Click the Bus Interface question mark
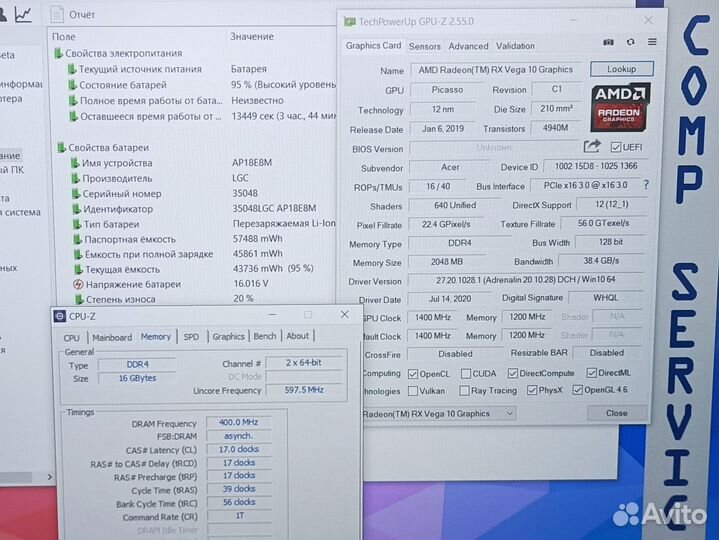Screen dimensions: 719x540 [x=646, y=185]
